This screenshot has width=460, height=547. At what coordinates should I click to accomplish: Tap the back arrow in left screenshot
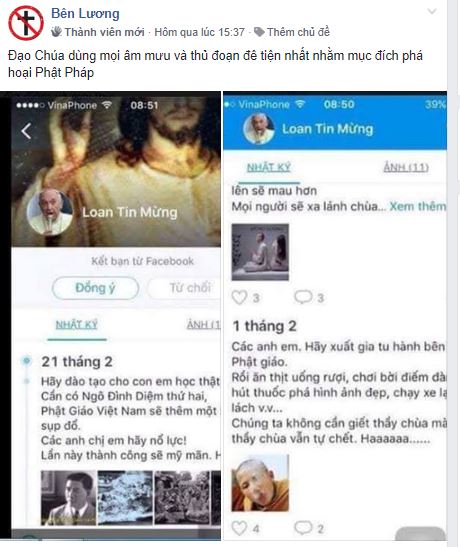click(x=27, y=131)
